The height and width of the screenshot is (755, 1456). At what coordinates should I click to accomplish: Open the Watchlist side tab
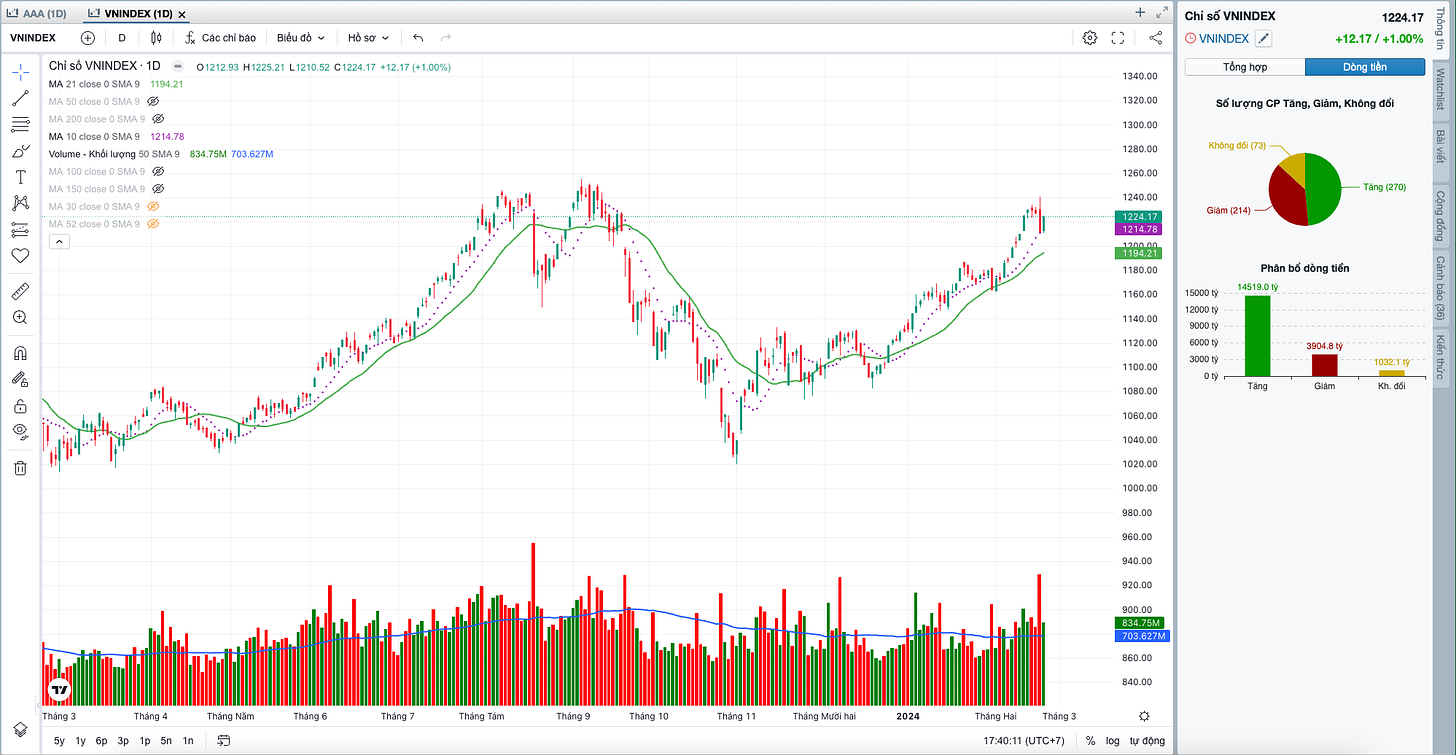(1441, 89)
